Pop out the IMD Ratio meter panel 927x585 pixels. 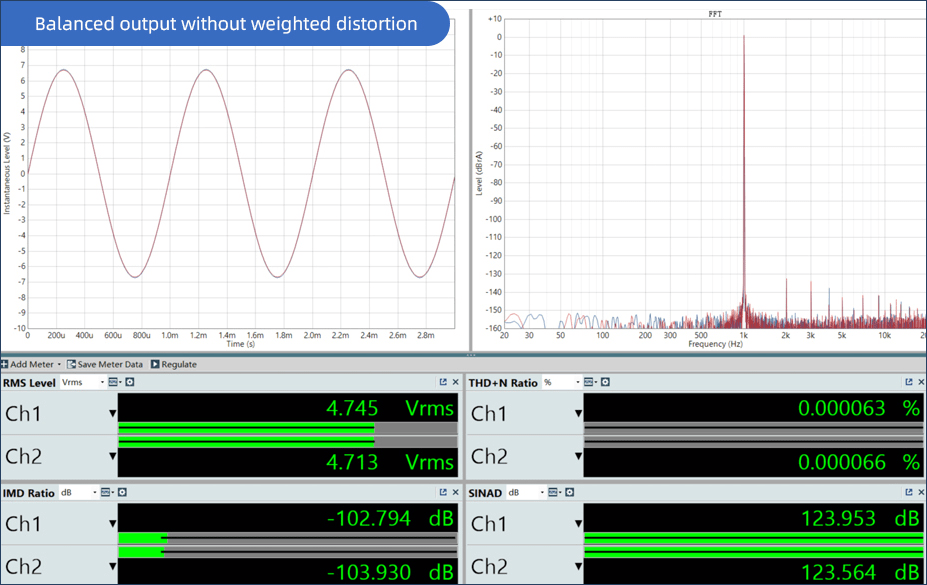(x=443, y=492)
